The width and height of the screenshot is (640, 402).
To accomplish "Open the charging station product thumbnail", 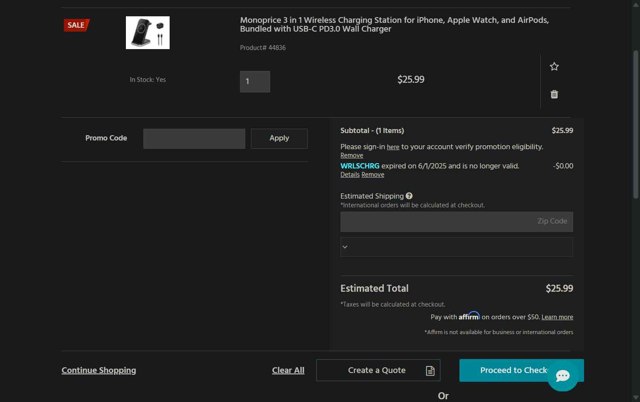I will [148, 33].
